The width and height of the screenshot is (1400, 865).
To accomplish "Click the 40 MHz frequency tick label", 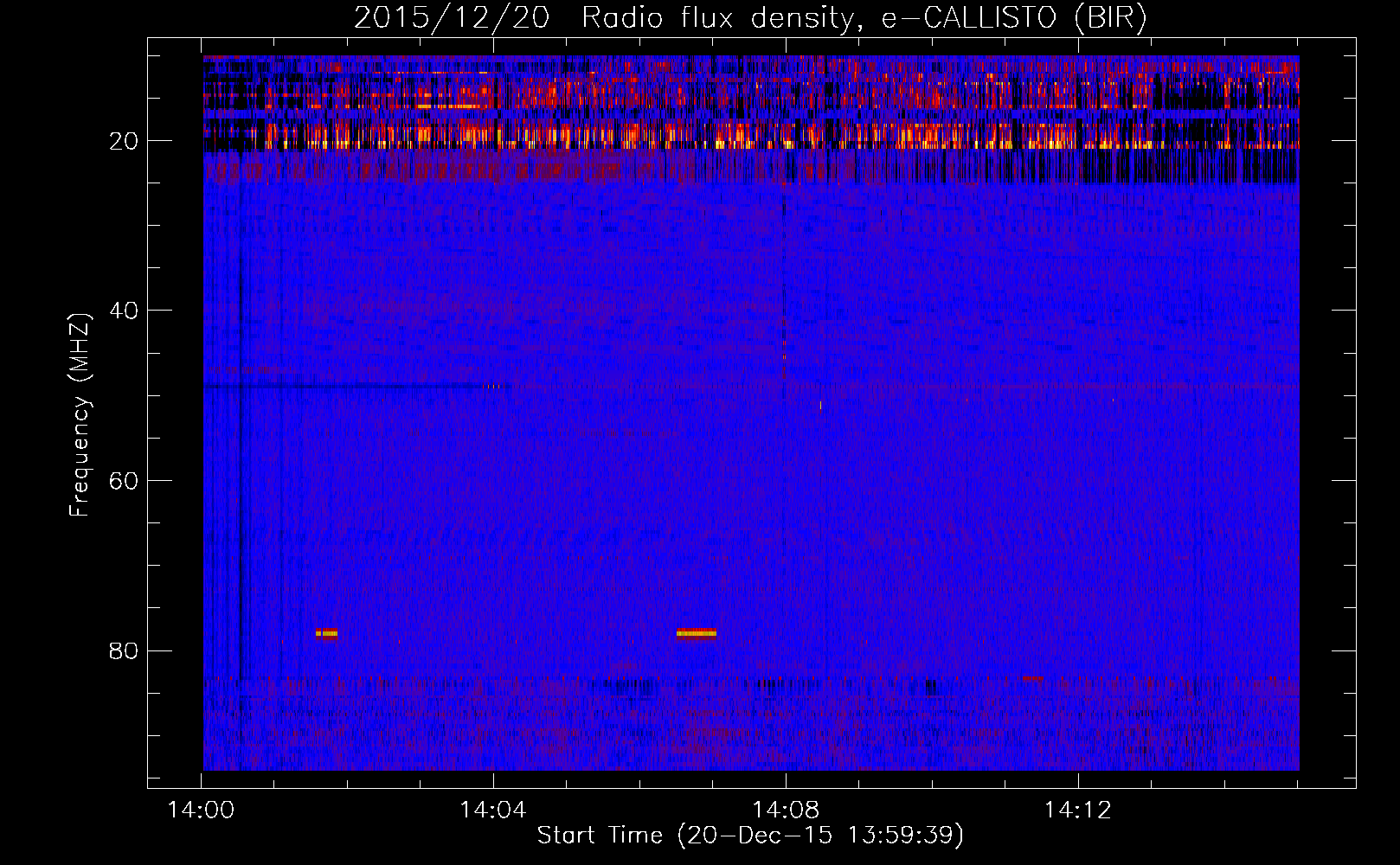I will 125,311.
